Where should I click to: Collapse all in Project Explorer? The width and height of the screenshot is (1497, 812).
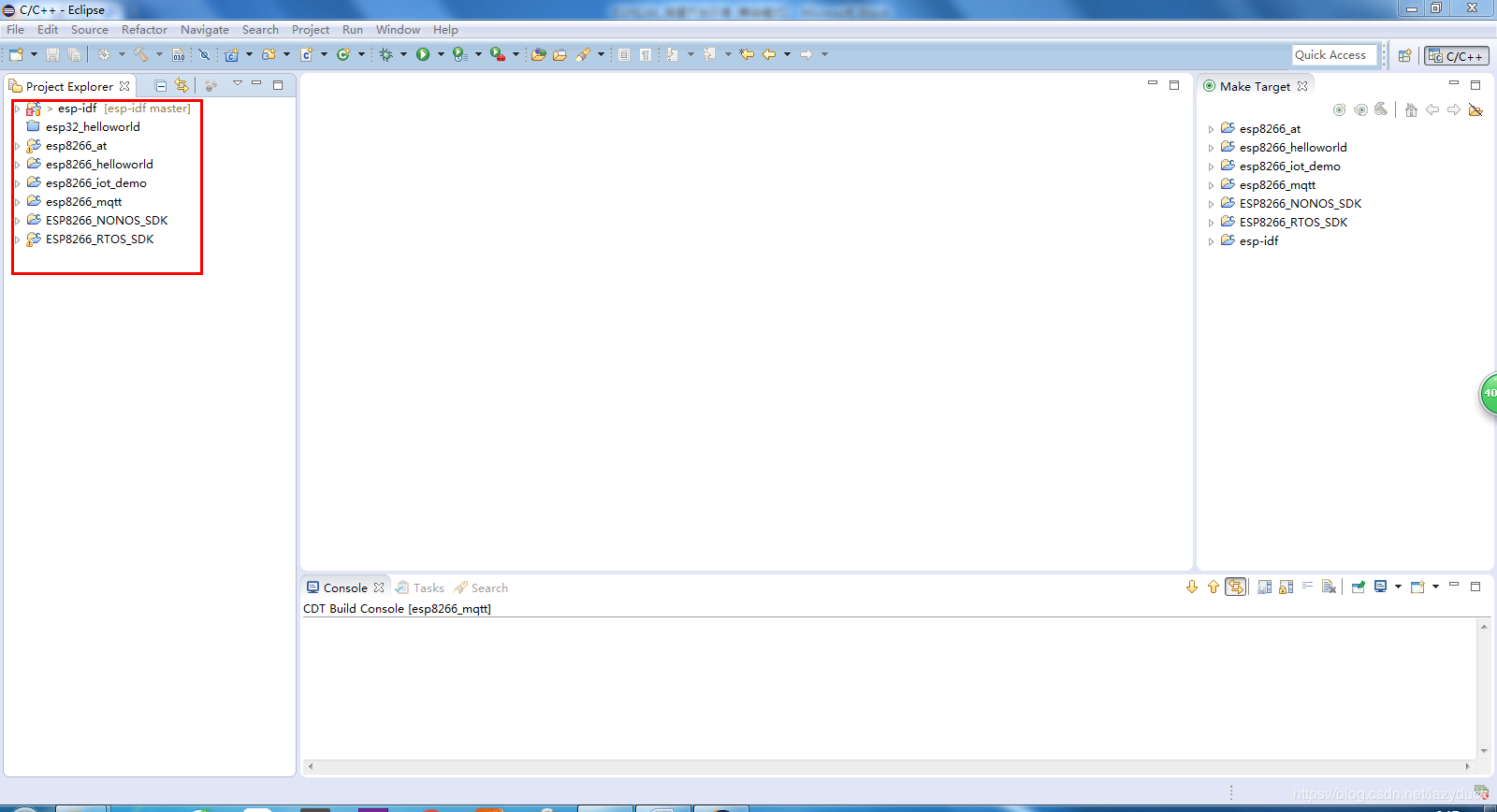pos(161,85)
